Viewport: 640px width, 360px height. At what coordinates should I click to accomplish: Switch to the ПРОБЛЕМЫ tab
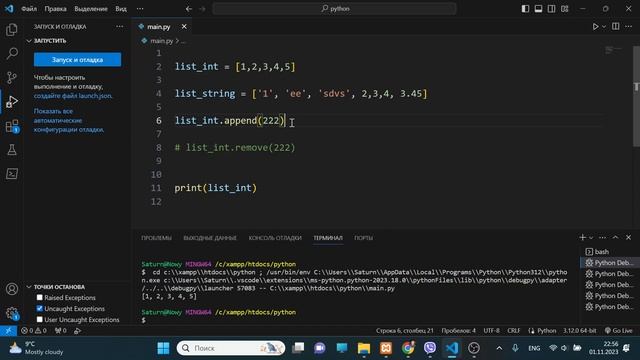[x=156, y=238]
